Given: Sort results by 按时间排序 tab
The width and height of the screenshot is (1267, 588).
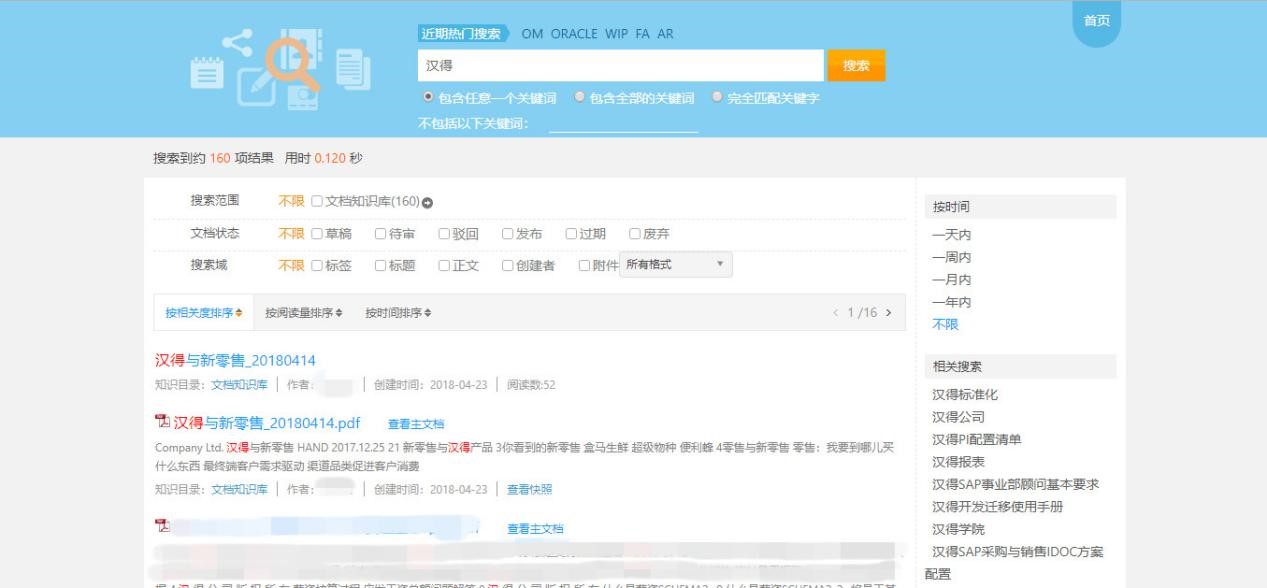Looking at the screenshot, I should tap(399, 313).
